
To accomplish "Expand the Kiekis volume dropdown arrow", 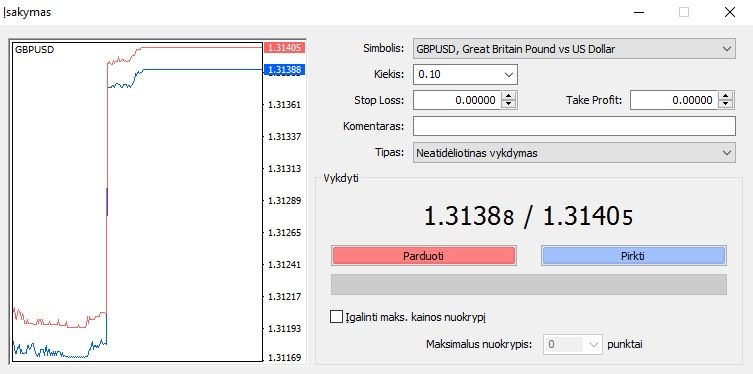I will (509, 74).
